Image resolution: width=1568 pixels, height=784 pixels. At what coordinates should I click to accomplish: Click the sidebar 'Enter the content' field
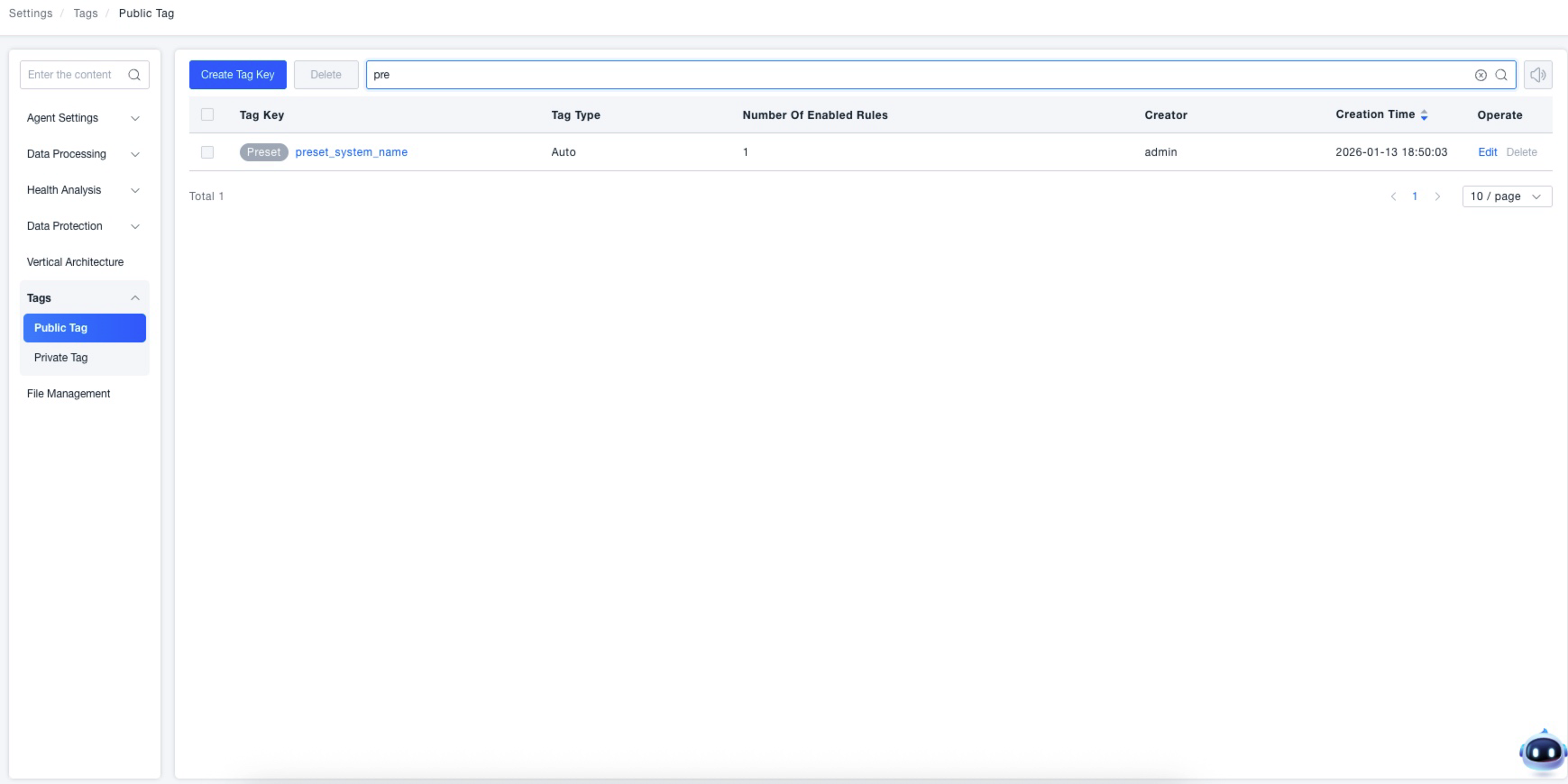tap(72, 75)
